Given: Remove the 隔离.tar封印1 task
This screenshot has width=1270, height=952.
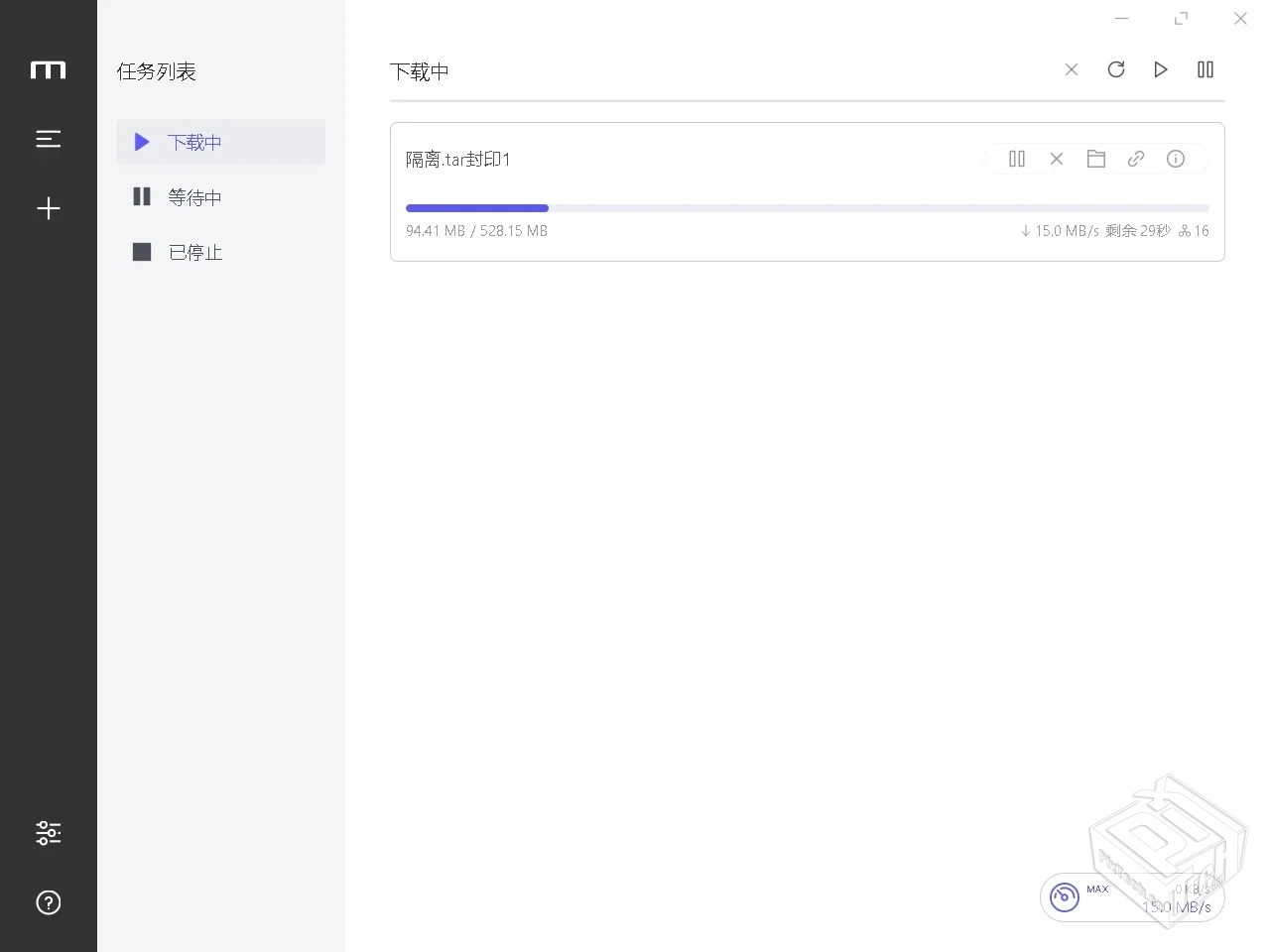Looking at the screenshot, I should pyautogui.click(x=1057, y=159).
